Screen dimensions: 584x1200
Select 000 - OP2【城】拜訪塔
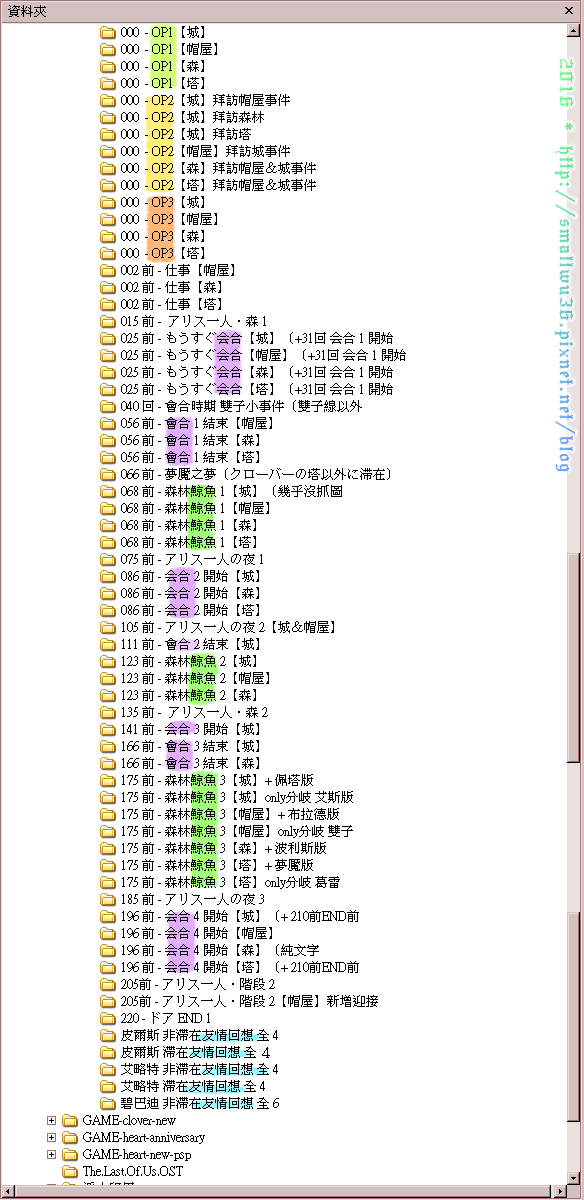pos(186,134)
